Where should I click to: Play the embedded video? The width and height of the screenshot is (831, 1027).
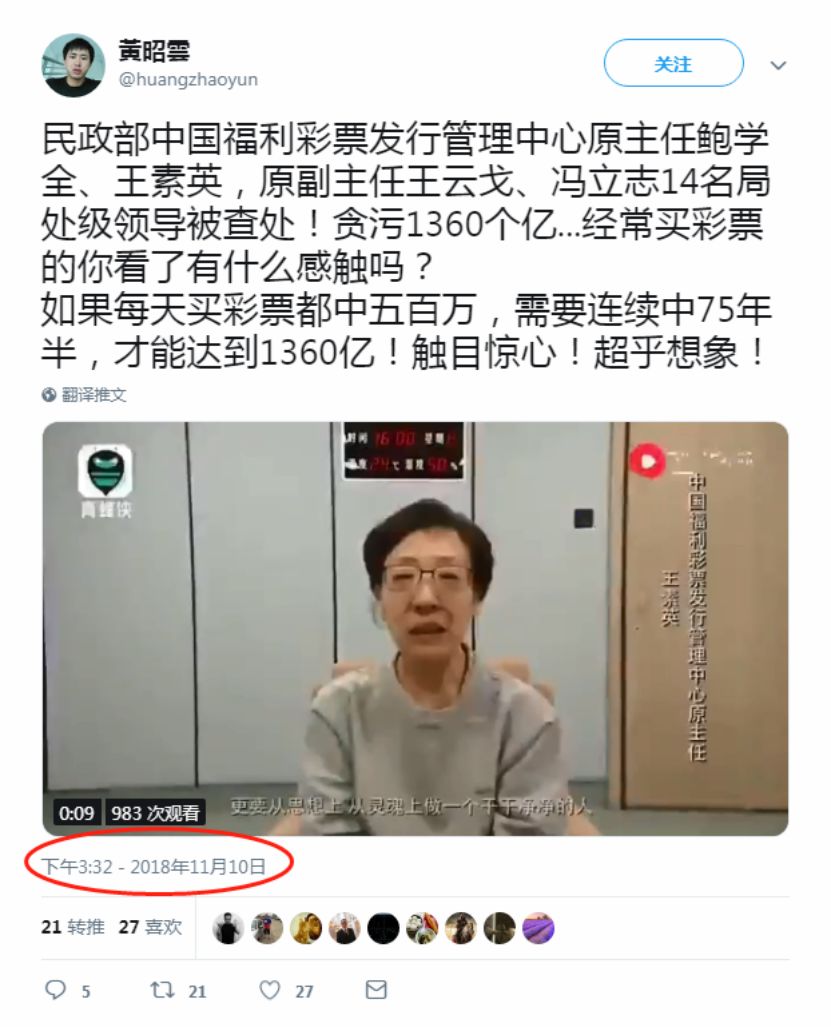click(x=415, y=628)
